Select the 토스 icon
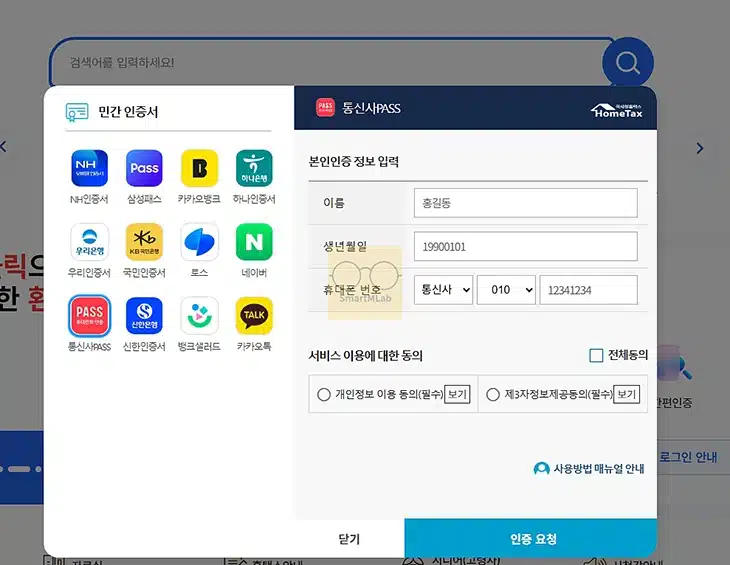The height and width of the screenshot is (565, 730). point(199,242)
